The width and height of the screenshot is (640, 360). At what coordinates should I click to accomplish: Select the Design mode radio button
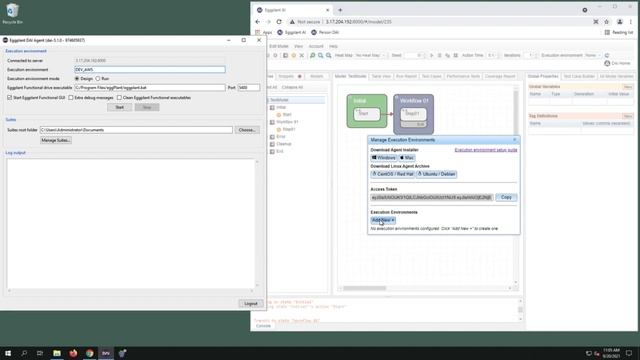[x=77, y=78]
